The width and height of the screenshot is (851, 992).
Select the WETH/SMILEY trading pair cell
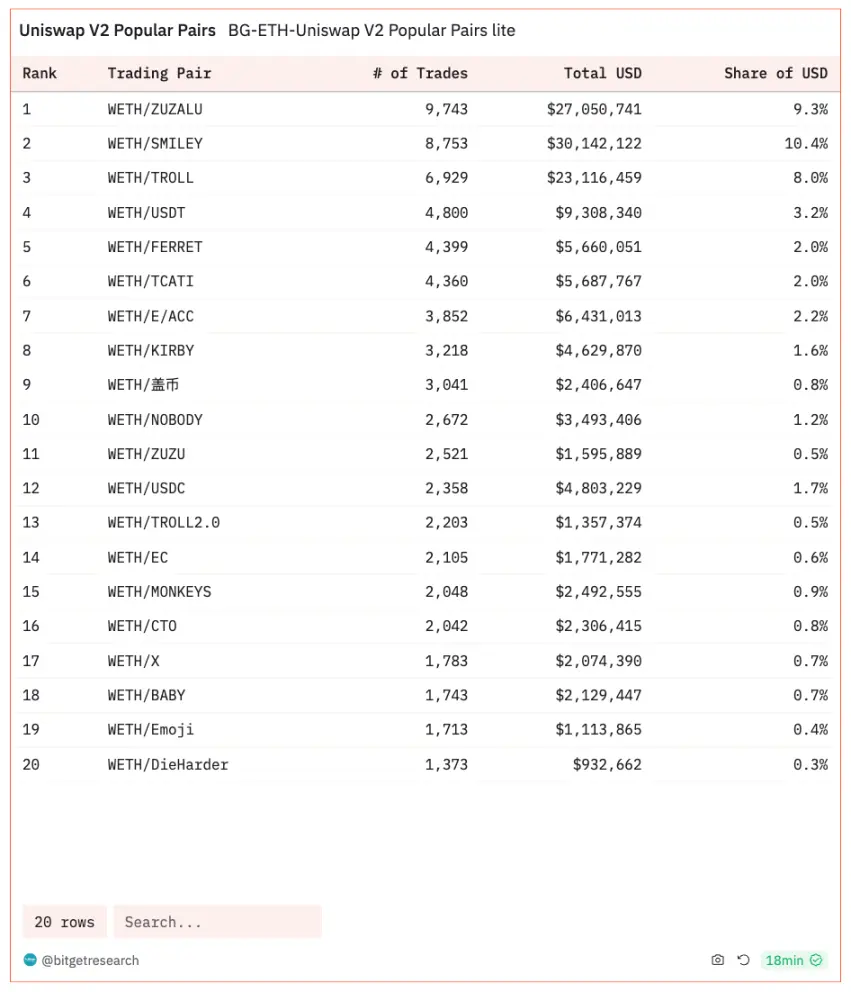[155, 143]
